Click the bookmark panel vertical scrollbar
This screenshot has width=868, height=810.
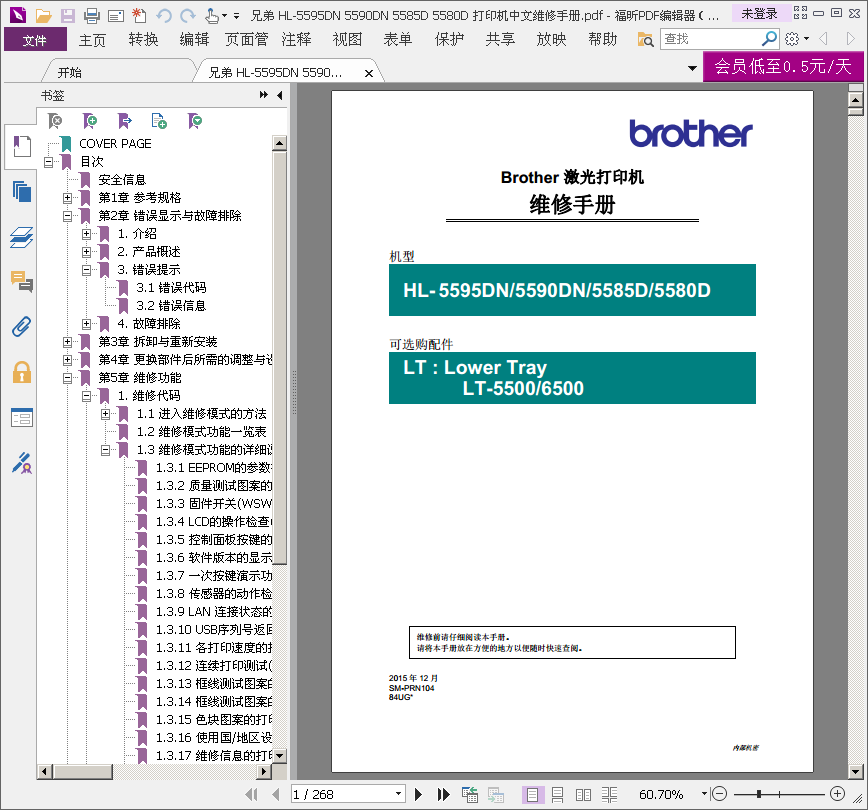280,357
